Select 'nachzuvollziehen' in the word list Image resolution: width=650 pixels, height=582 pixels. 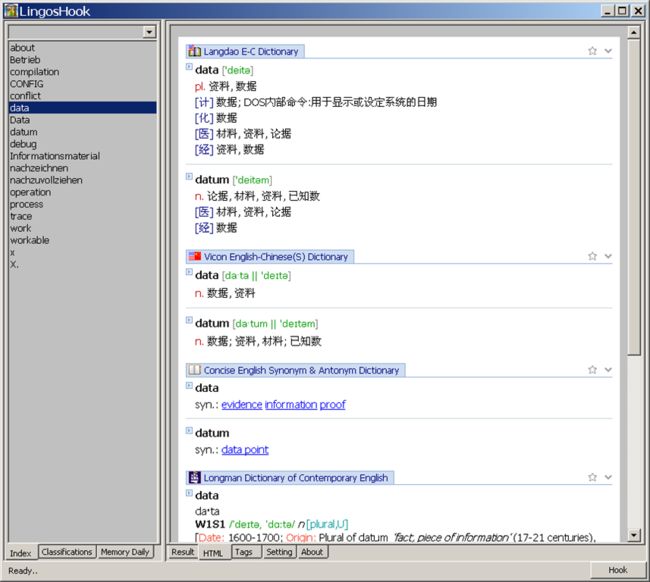82,180
